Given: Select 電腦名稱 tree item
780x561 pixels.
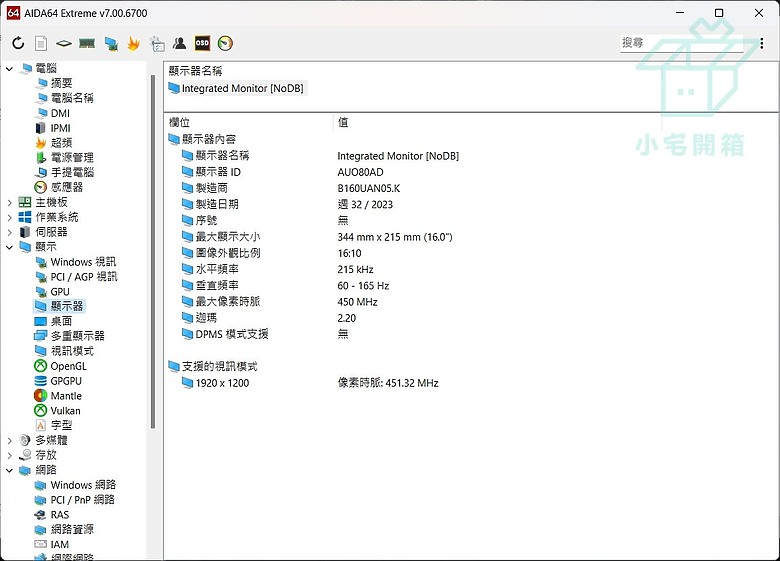Looking at the screenshot, I should click(x=65, y=98).
